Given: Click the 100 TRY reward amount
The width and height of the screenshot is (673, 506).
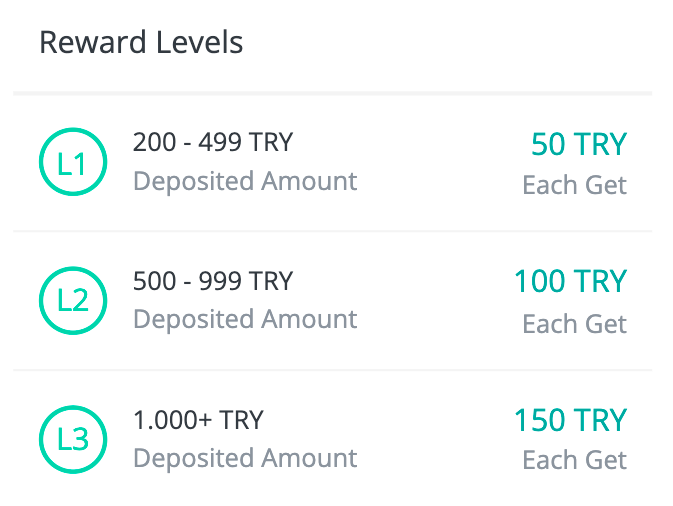Looking at the screenshot, I should click(x=571, y=282).
